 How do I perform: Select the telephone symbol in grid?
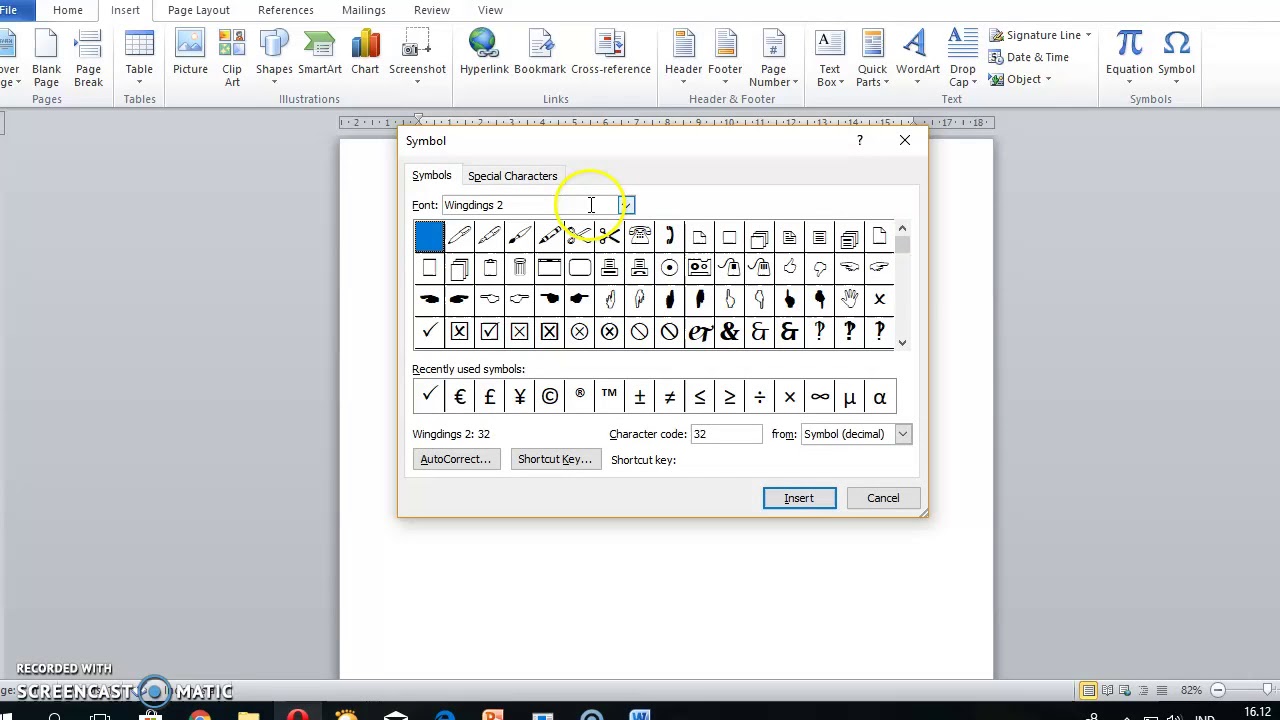[x=639, y=236]
